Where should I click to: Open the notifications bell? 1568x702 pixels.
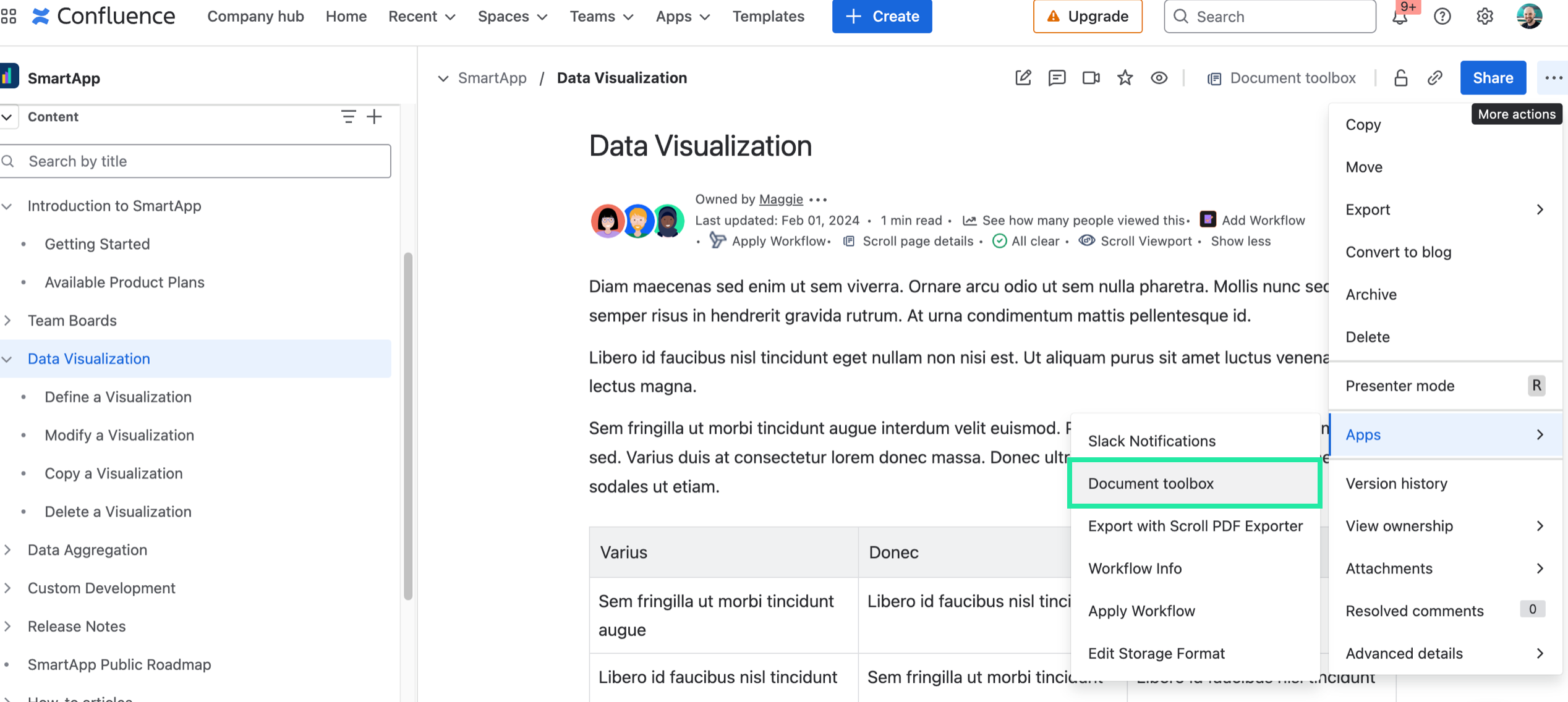click(1400, 17)
